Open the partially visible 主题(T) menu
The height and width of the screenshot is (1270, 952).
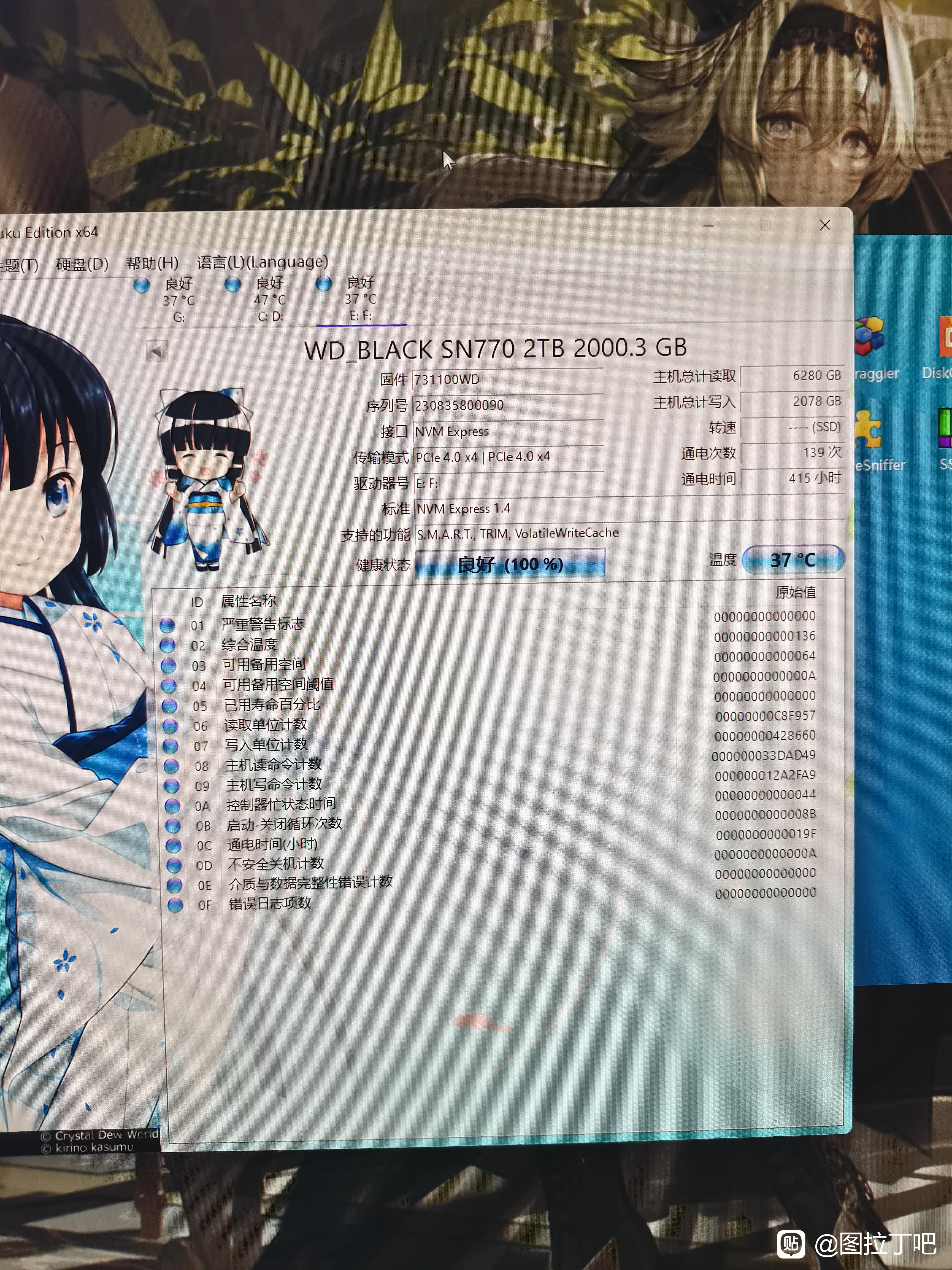pyautogui.click(x=19, y=265)
